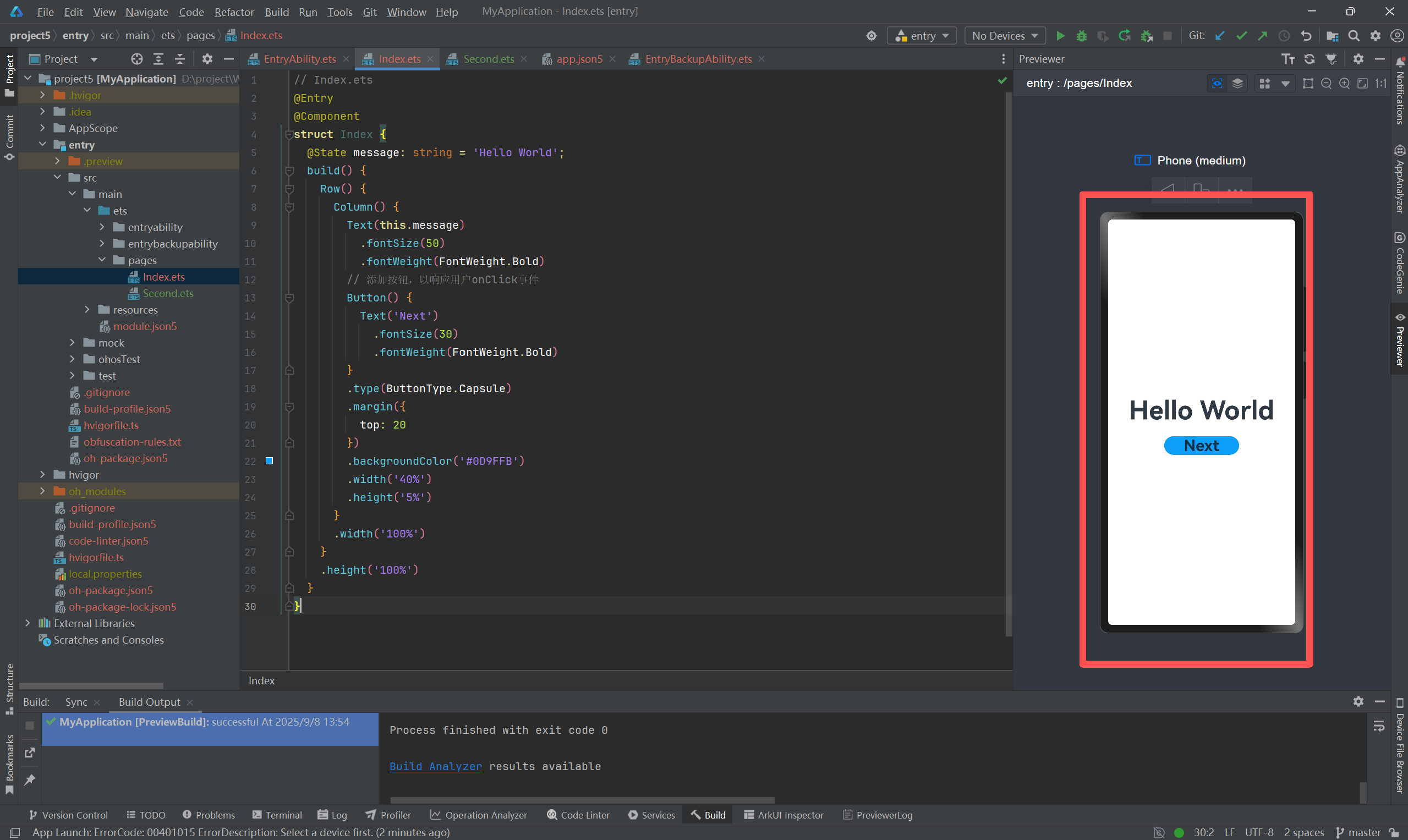The width and height of the screenshot is (1408, 840).
Task: Toggle Structure side tool window
Action: [x=9, y=688]
